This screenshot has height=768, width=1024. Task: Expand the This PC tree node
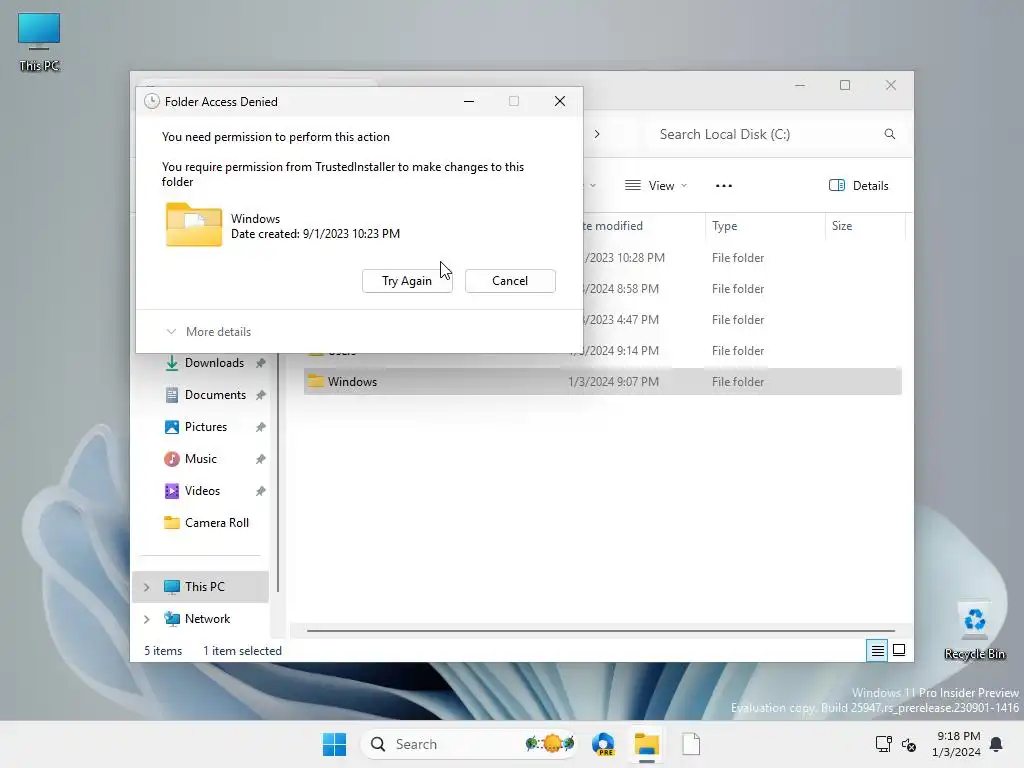147,587
